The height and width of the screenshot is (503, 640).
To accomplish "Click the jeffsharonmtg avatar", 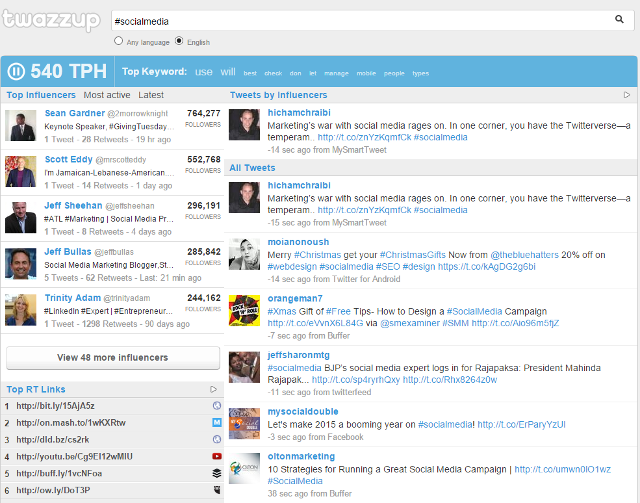I will (x=244, y=367).
